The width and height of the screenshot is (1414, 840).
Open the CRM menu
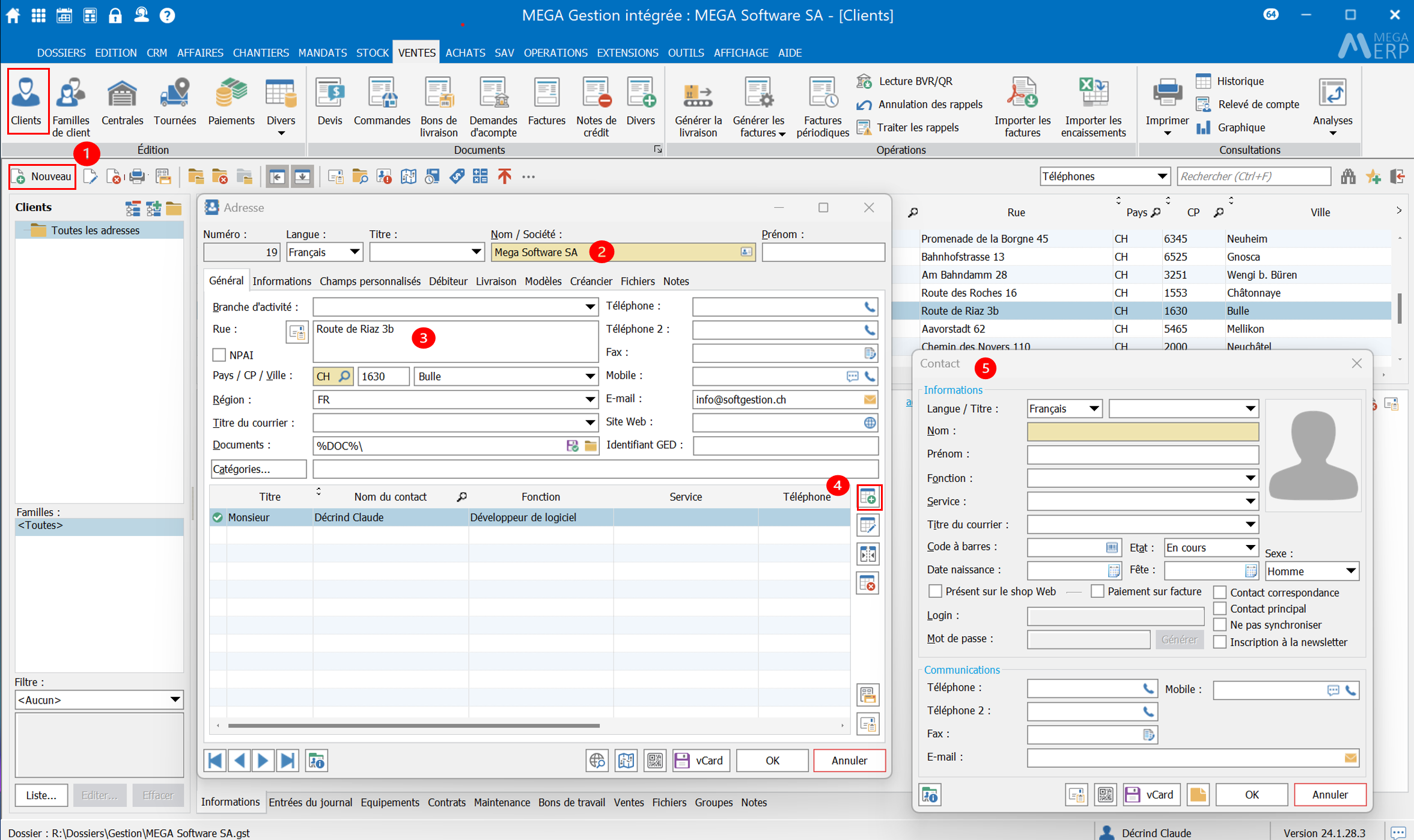(157, 53)
